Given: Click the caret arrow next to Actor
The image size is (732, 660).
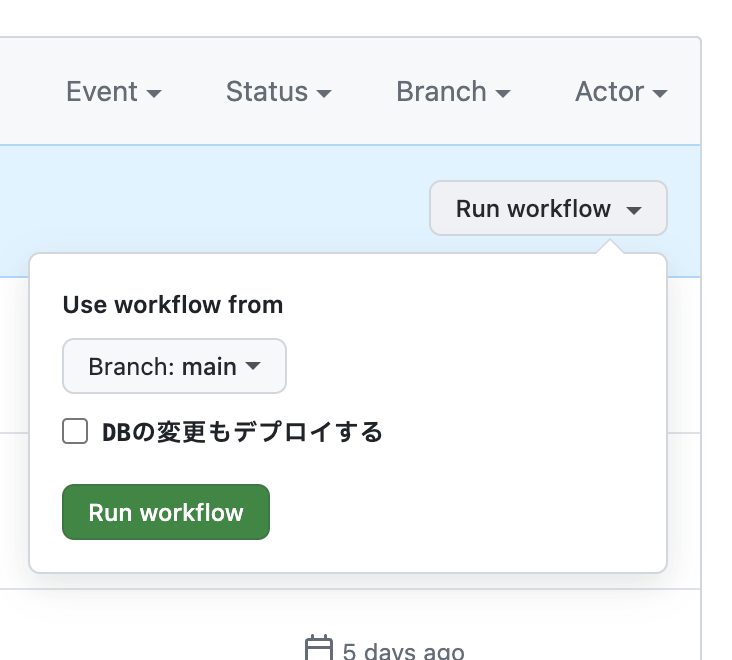Looking at the screenshot, I should [659, 93].
